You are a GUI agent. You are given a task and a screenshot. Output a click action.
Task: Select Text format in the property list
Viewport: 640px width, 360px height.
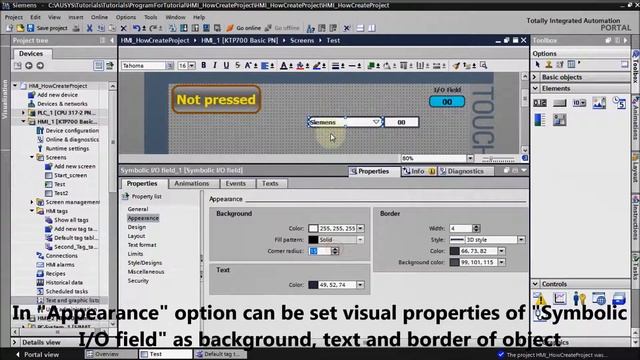click(x=142, y=245)
